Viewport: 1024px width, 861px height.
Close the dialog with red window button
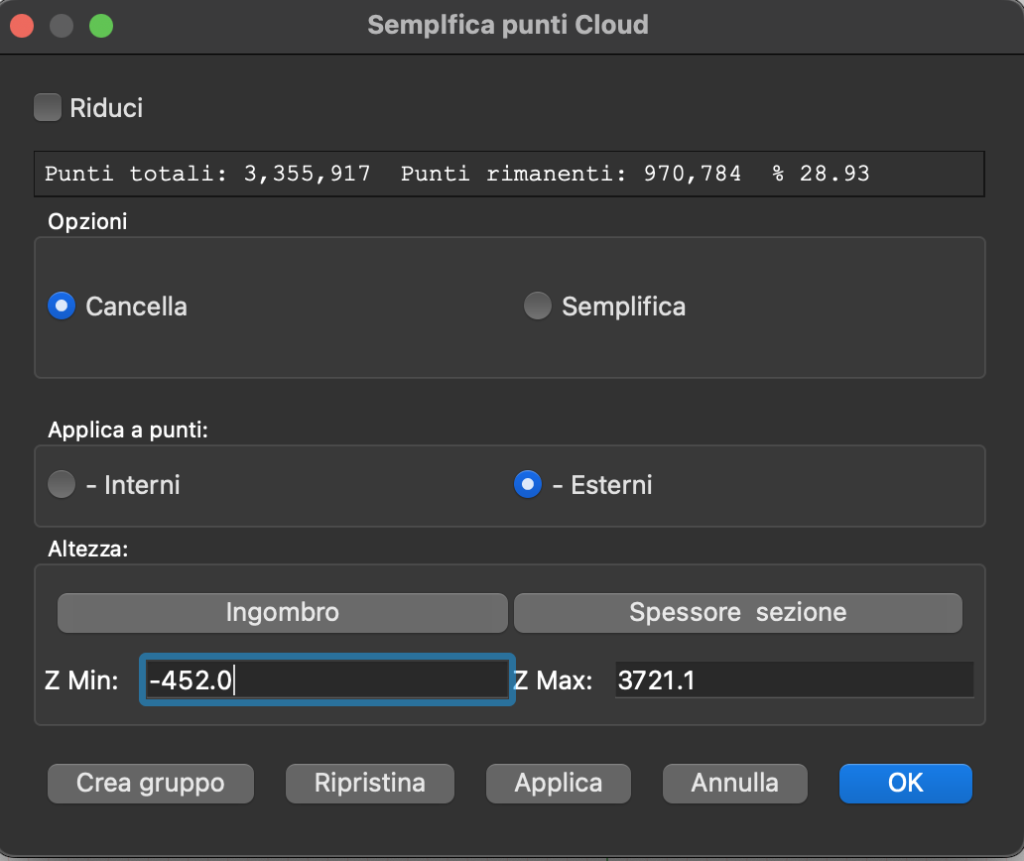23,26
